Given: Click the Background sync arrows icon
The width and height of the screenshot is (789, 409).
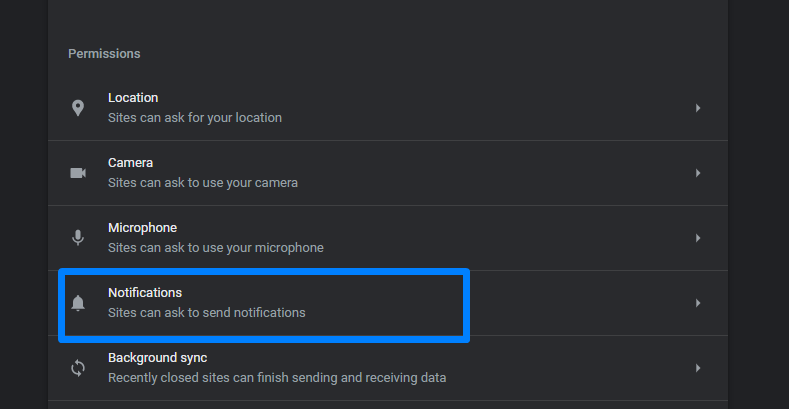Looking at the screenshot, I should (78, 368).
